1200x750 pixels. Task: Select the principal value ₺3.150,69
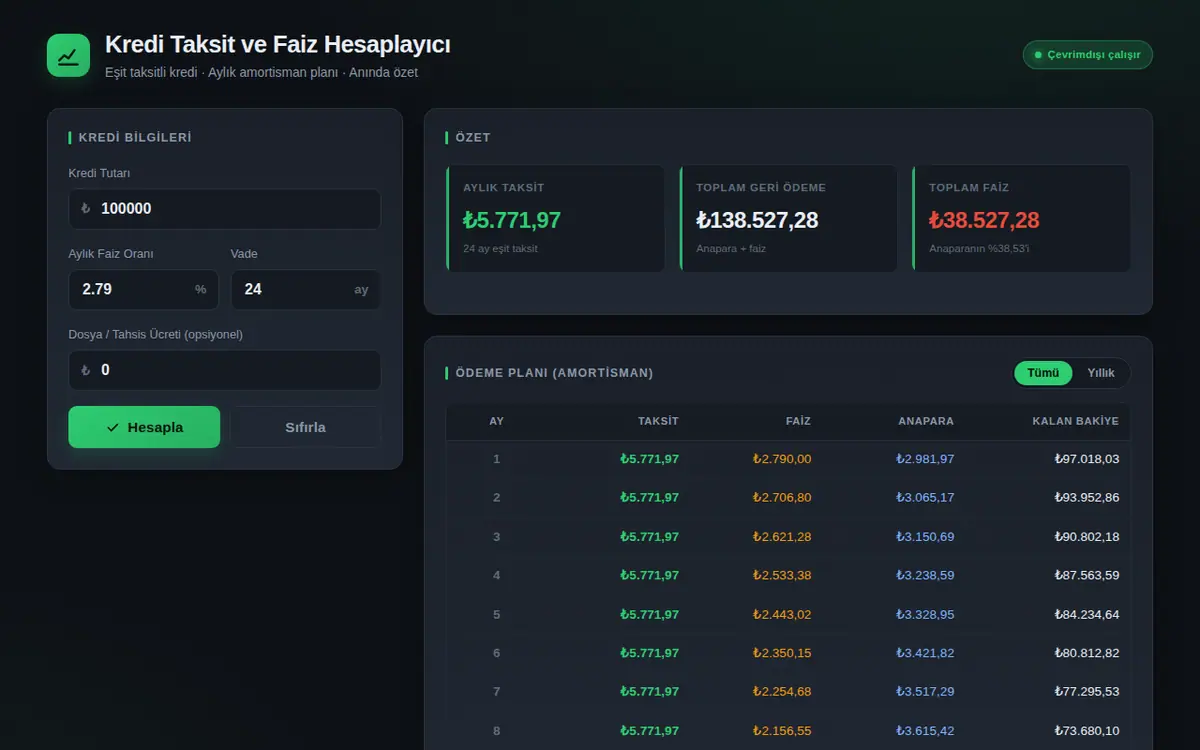pos(925,537)
